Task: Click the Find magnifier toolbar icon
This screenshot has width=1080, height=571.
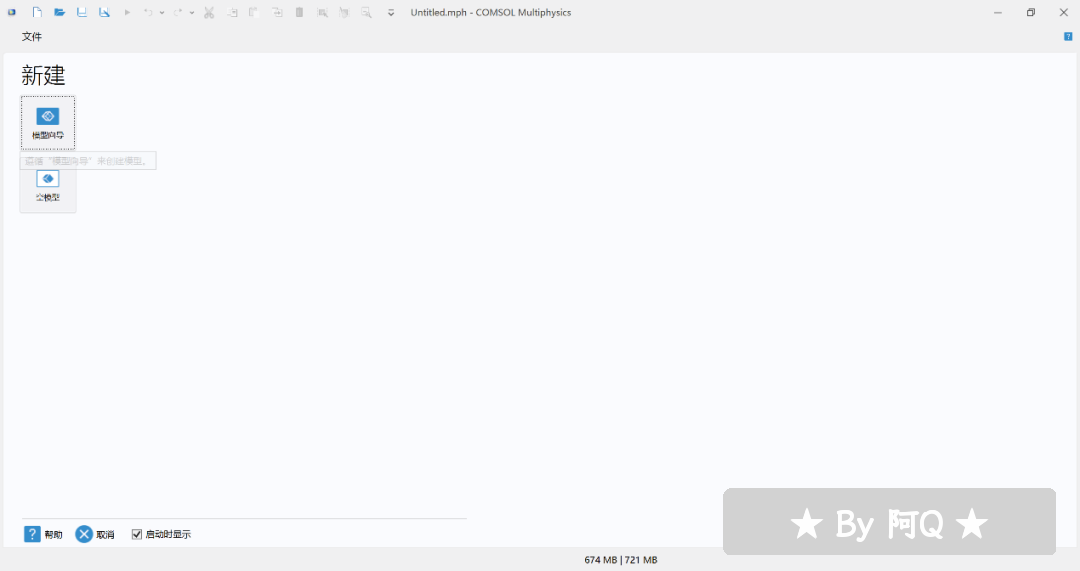Action: point(366,12)
